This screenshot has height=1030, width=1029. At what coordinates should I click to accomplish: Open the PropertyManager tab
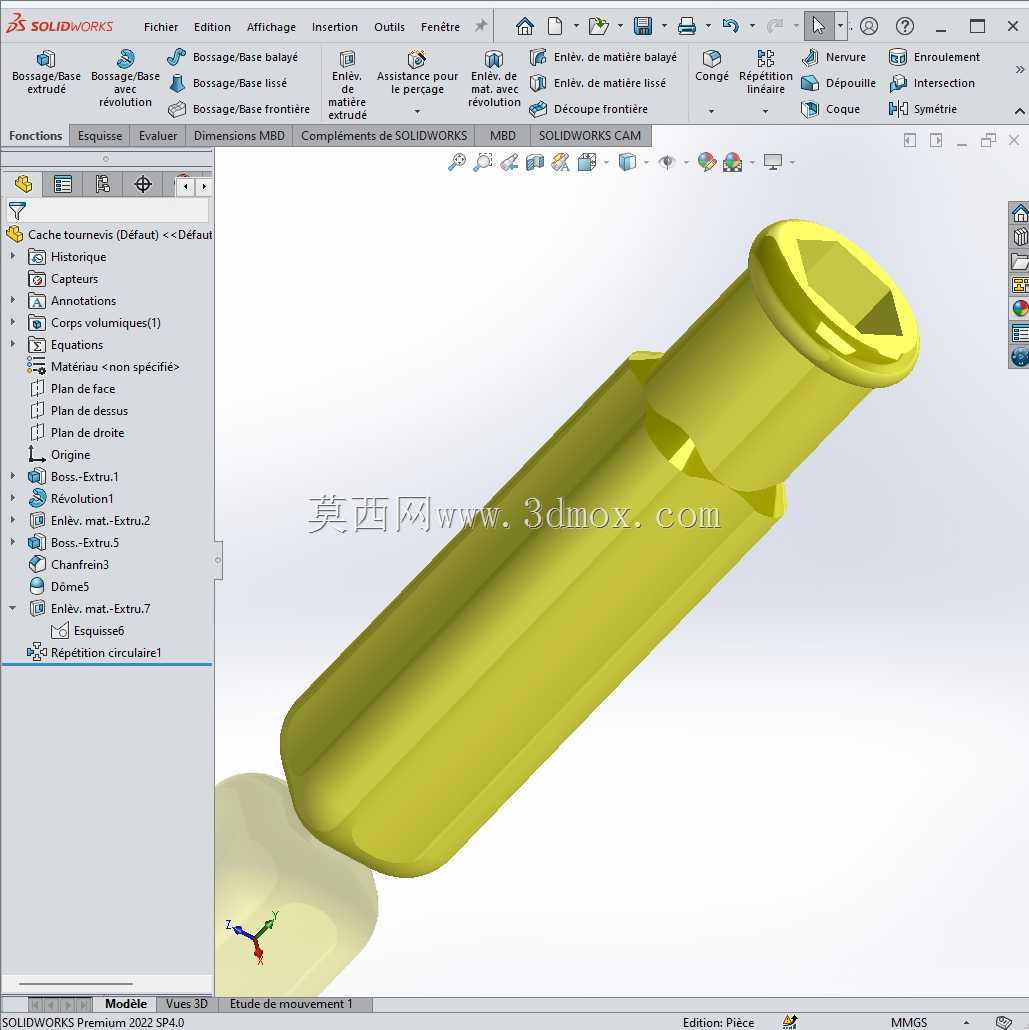(63, 185)
